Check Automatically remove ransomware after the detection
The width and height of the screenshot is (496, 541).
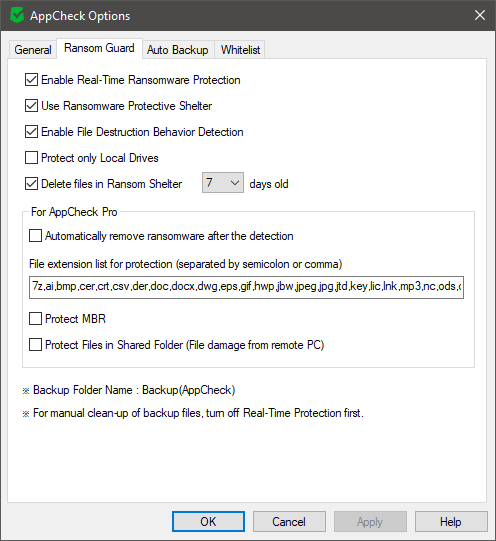(35, 236)
